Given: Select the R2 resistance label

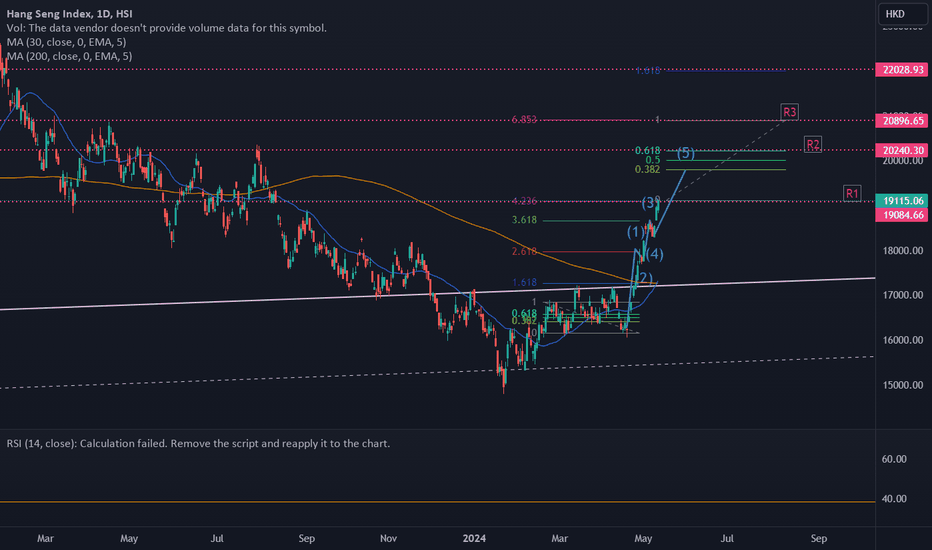Looking at the screenshot, I should [813, 144].
